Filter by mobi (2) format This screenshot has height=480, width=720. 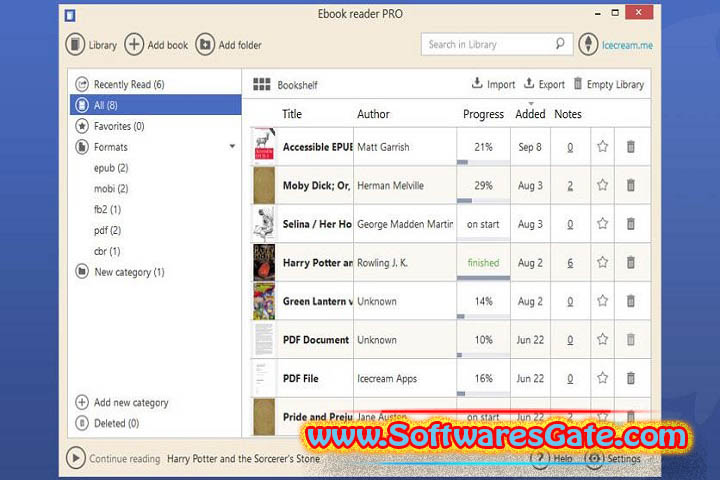pyautogui.click(x=111, y=188)
